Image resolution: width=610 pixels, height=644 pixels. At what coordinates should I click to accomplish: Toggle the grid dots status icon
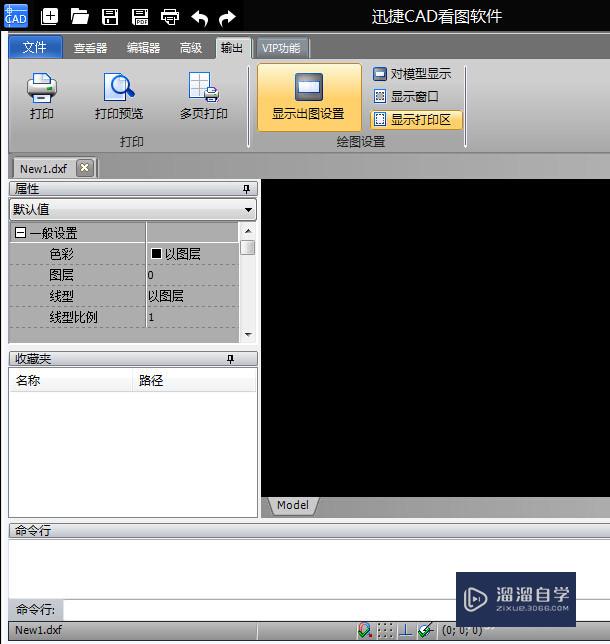coord(385,630)
